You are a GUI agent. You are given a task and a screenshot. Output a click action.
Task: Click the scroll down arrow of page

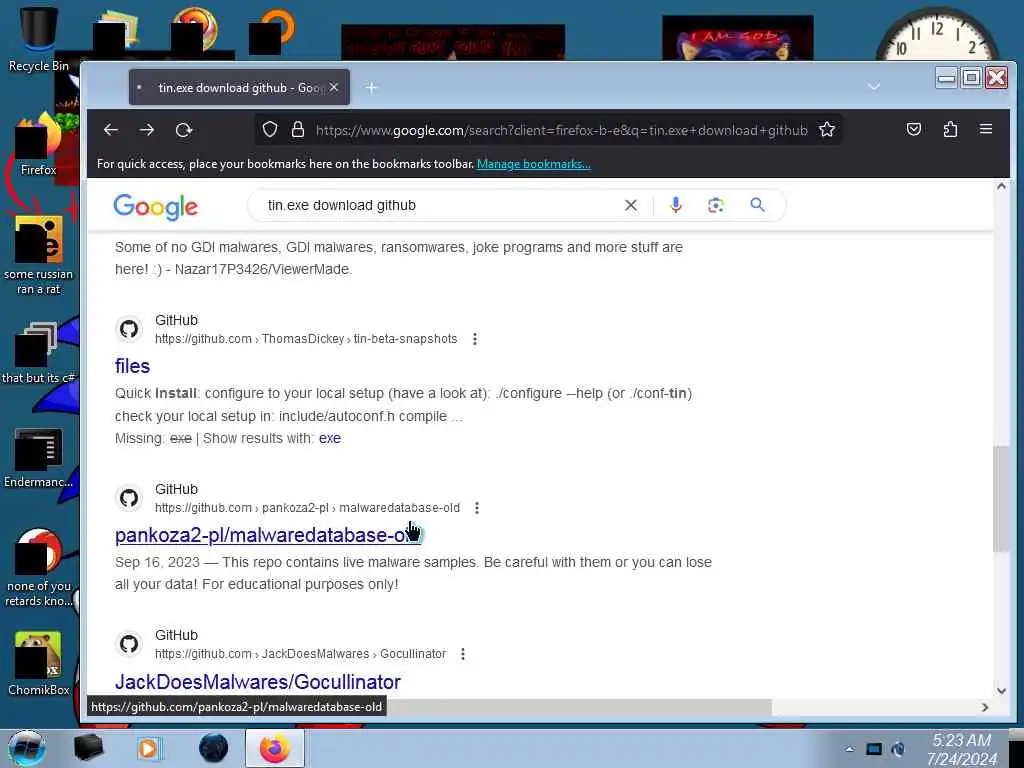[x=1001, y=691]
